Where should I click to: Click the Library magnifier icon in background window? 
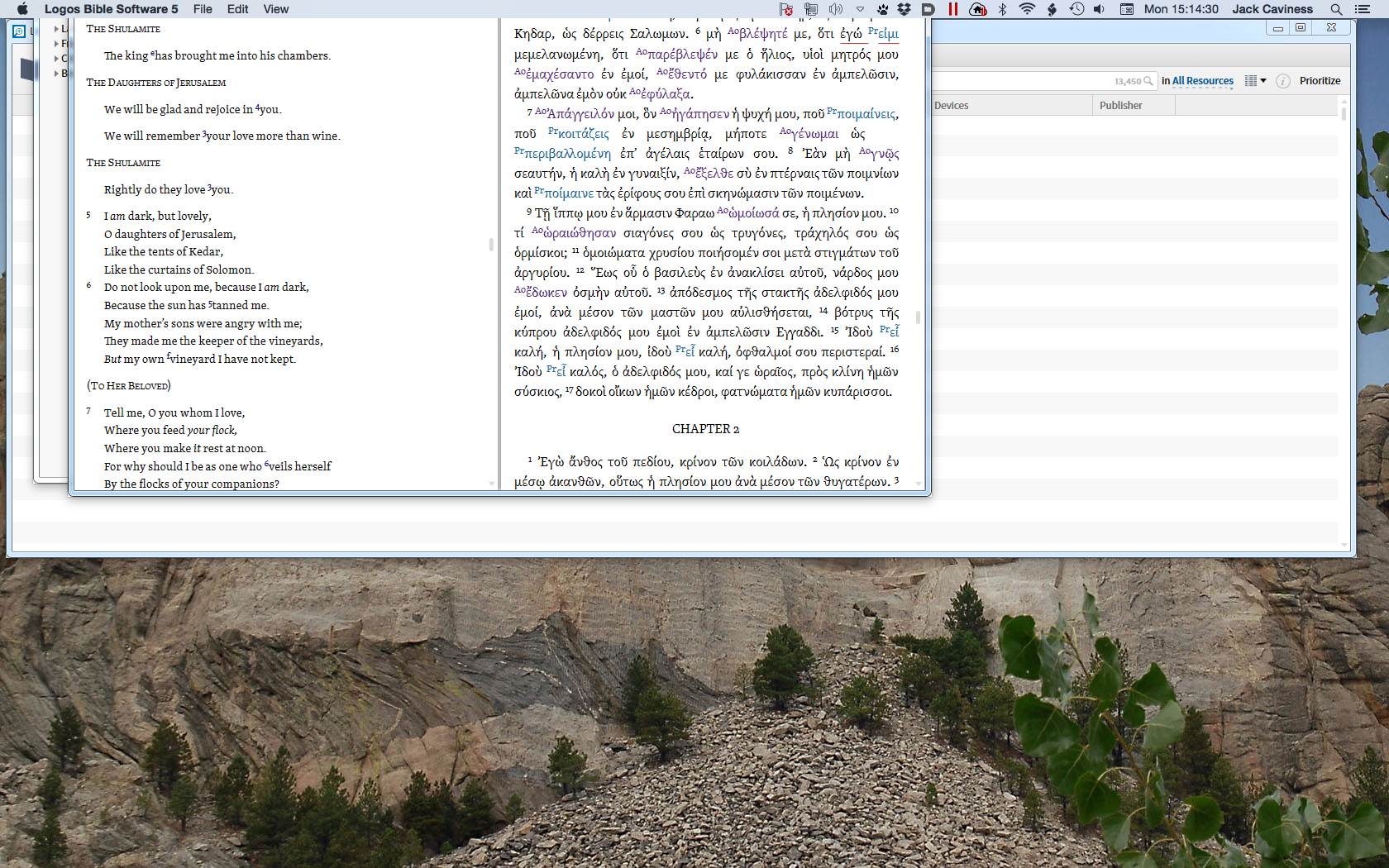(x=19, y=31)
